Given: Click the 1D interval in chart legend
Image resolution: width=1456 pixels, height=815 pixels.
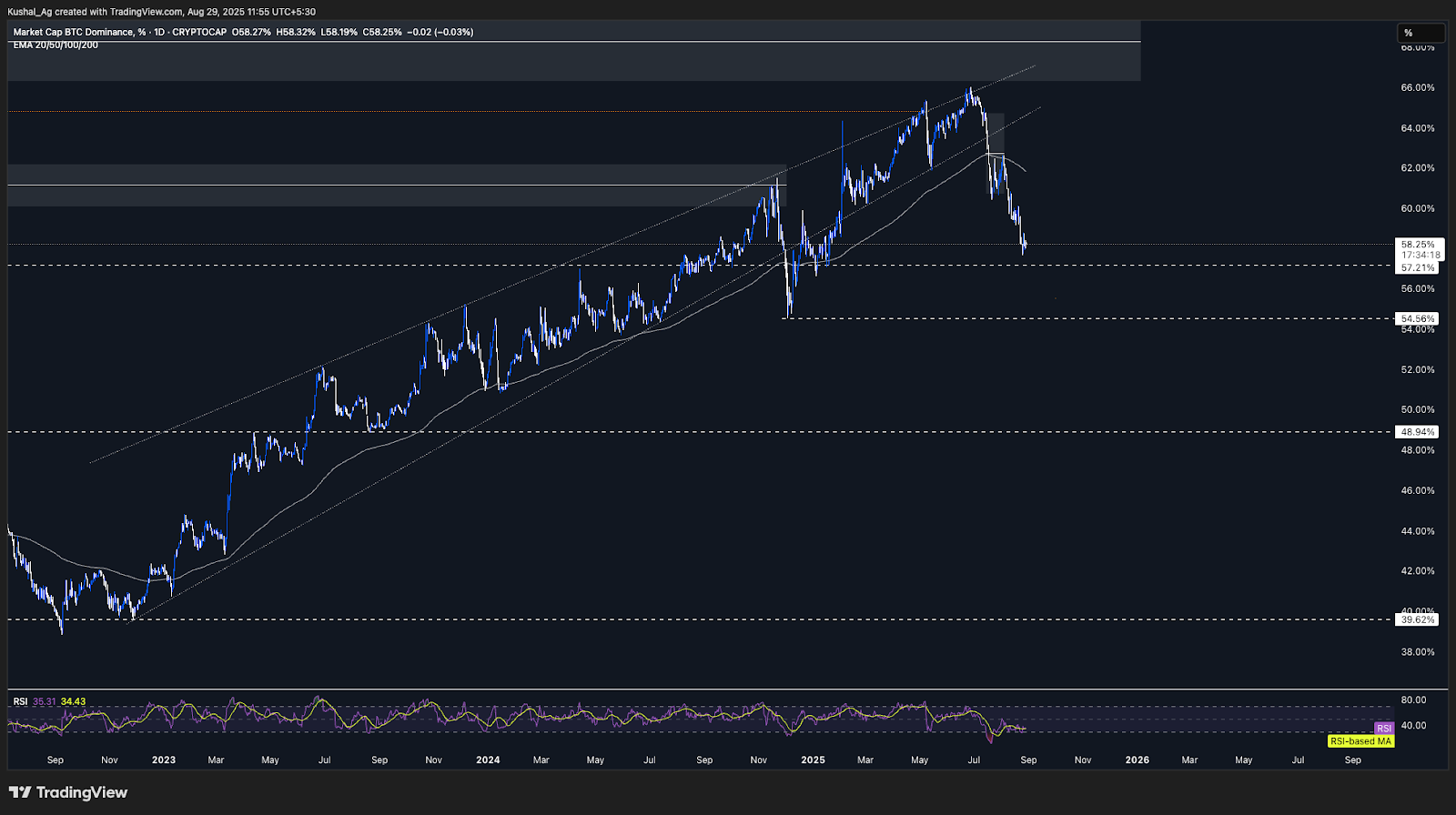Looking at the screenshot, I should click(x=160, y=32).
